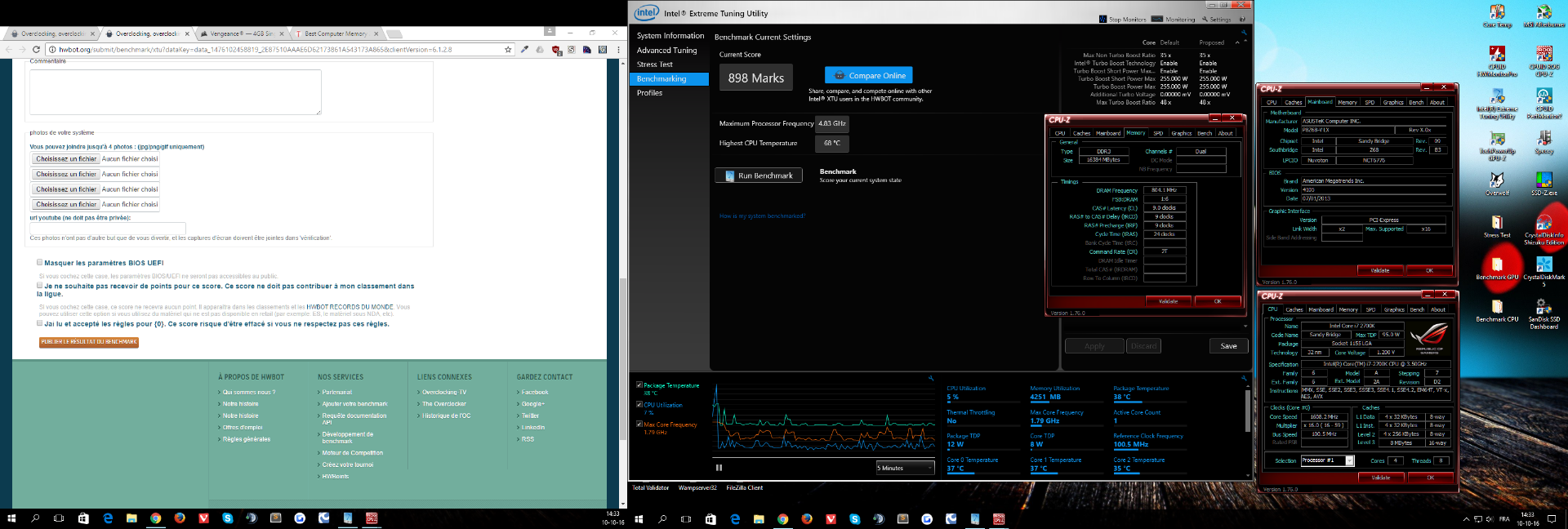1568x529 pixels.
Task: Check 'Je ne souhaite pas recevoir de points'
Action: click(x=39, y=285)
